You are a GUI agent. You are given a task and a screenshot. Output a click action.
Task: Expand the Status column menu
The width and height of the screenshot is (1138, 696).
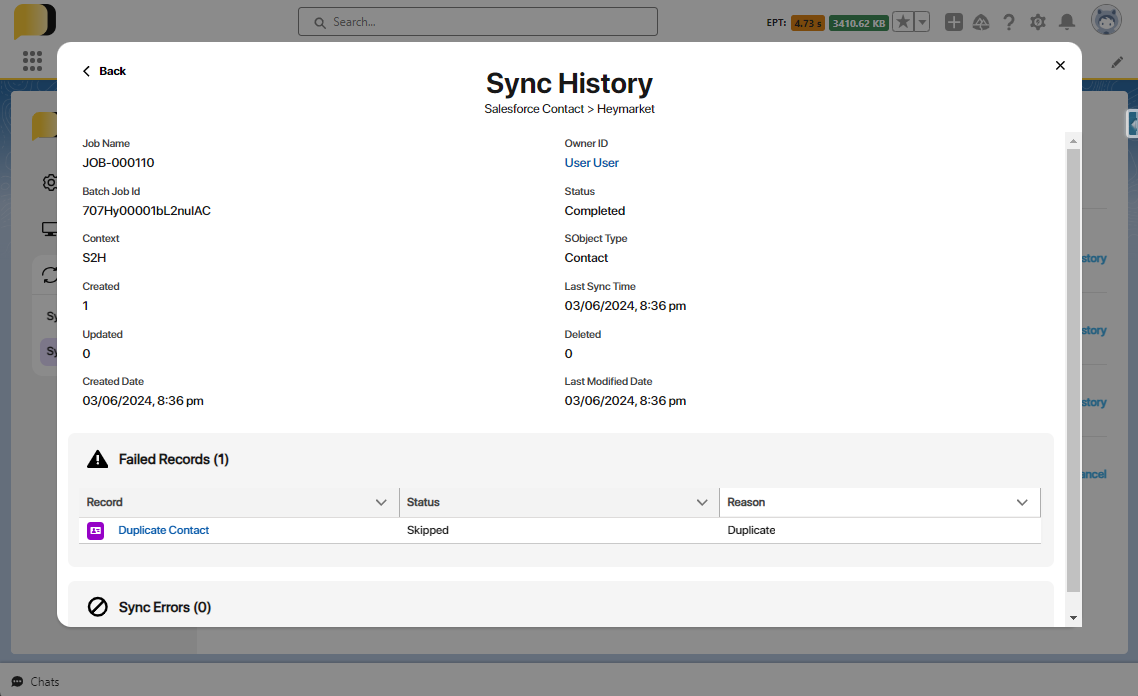coord(702,502)
